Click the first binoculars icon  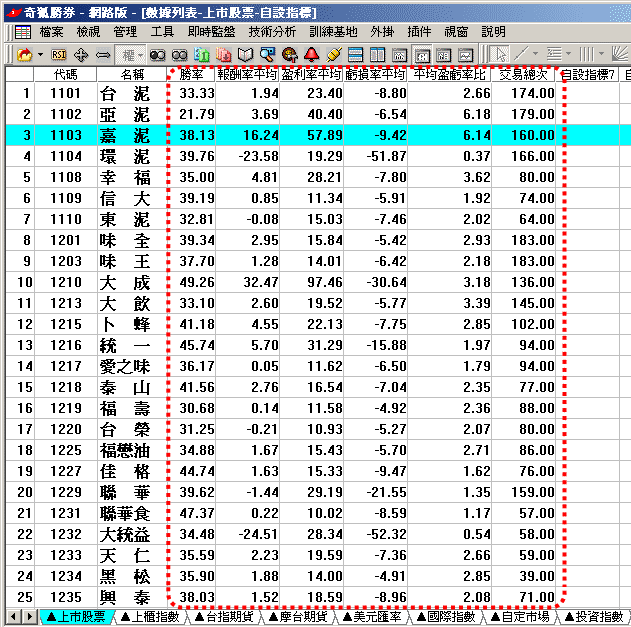(157, 55)
